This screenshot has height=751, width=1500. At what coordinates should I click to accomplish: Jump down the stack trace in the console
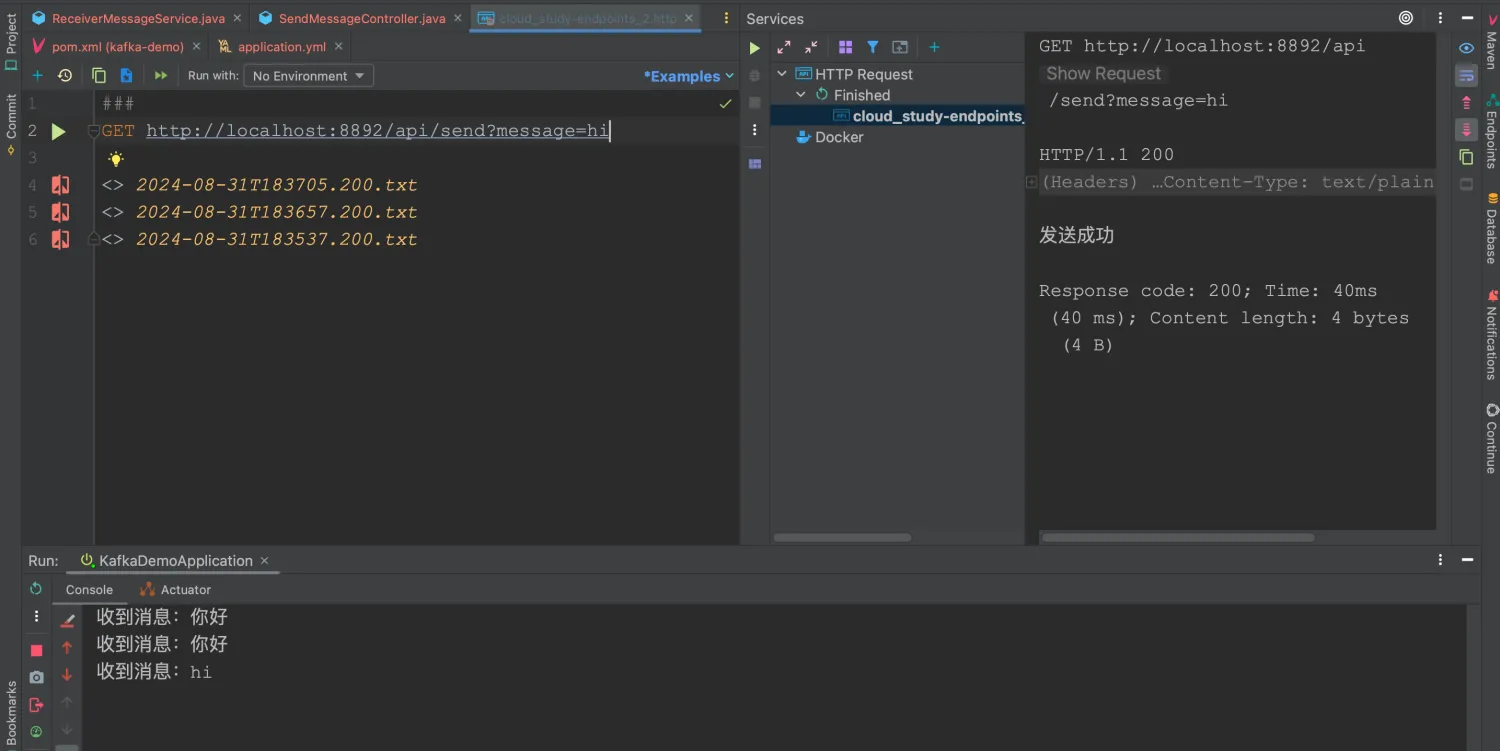67,675
